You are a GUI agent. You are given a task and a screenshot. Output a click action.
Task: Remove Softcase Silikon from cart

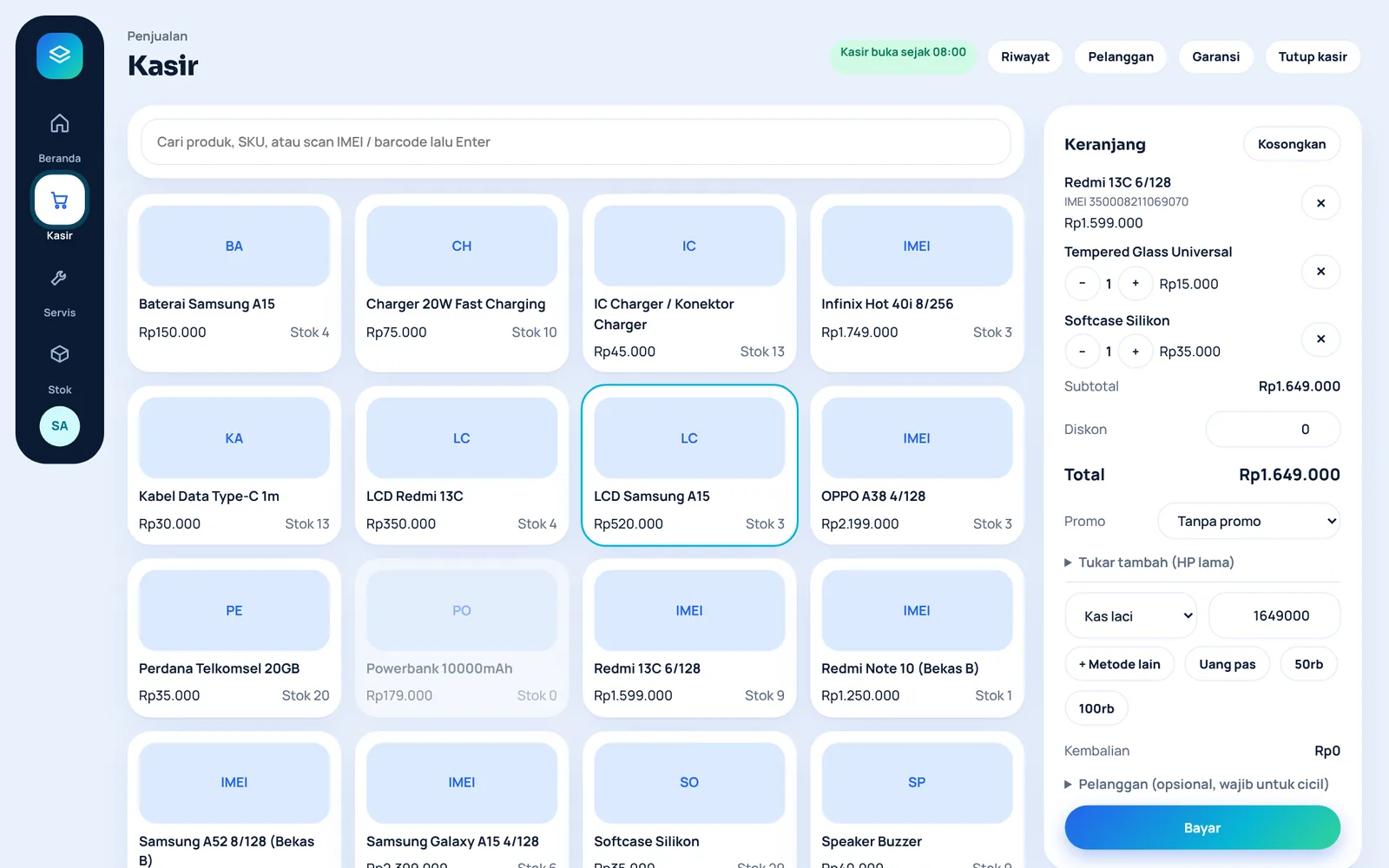[1320, 339]
